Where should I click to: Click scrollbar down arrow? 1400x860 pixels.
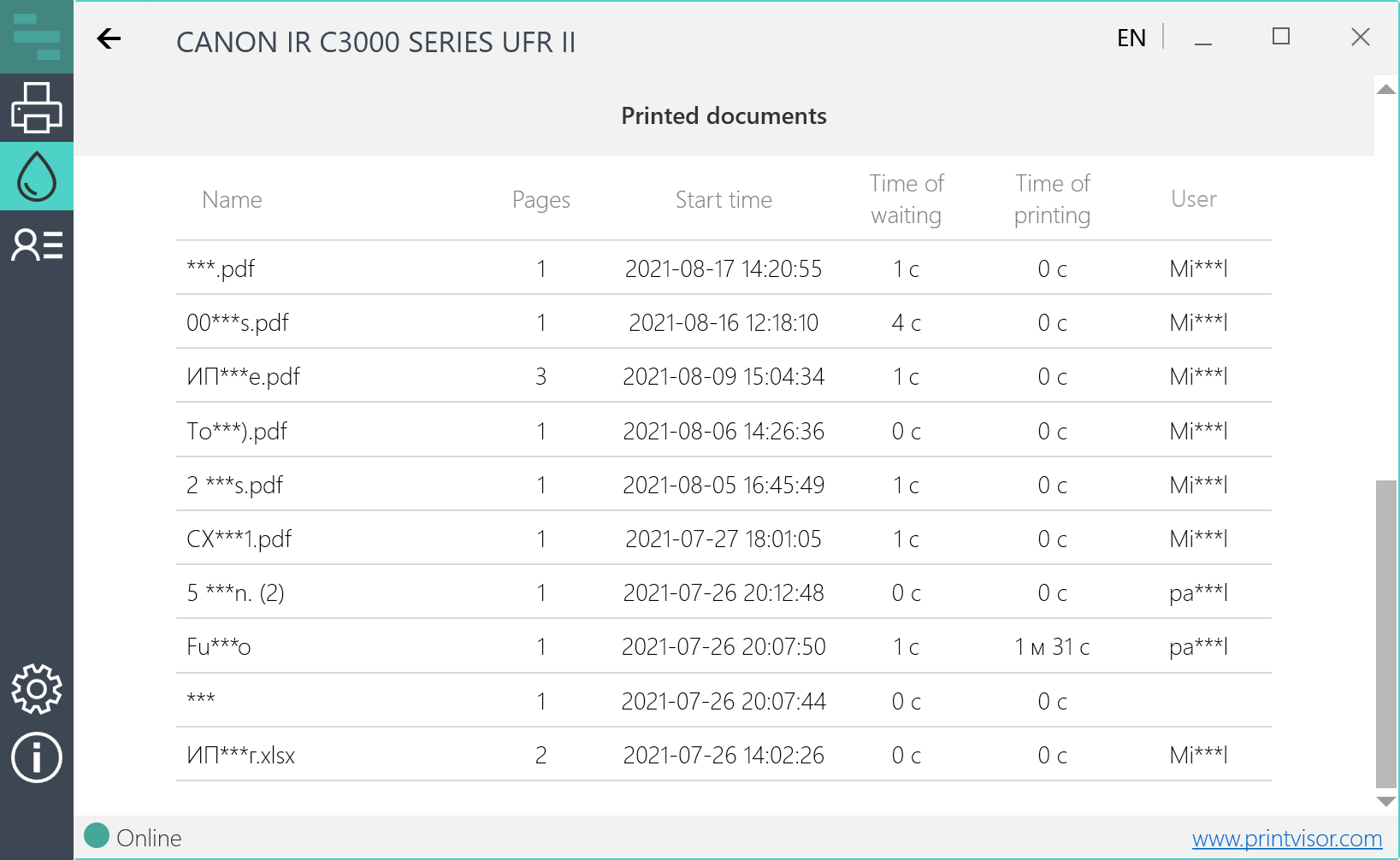click(x=1386, y=802)
